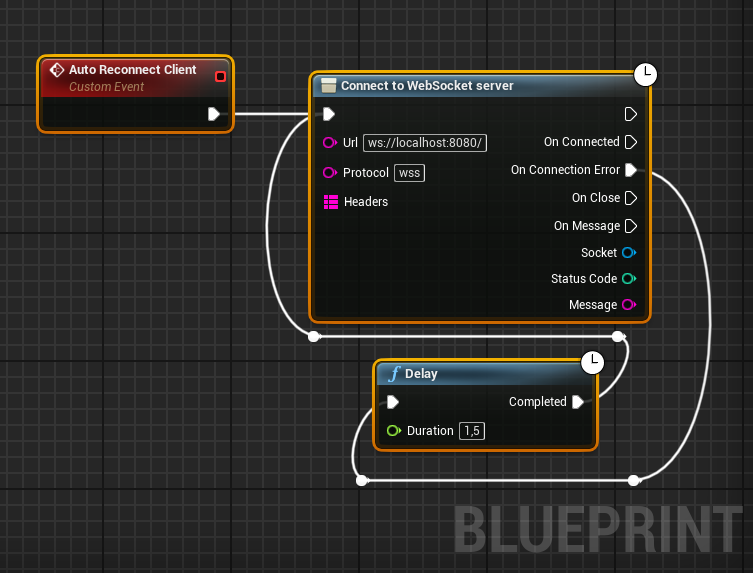Click the Url input pin
This screenshot has width=753, height=573.
[330, 143]
